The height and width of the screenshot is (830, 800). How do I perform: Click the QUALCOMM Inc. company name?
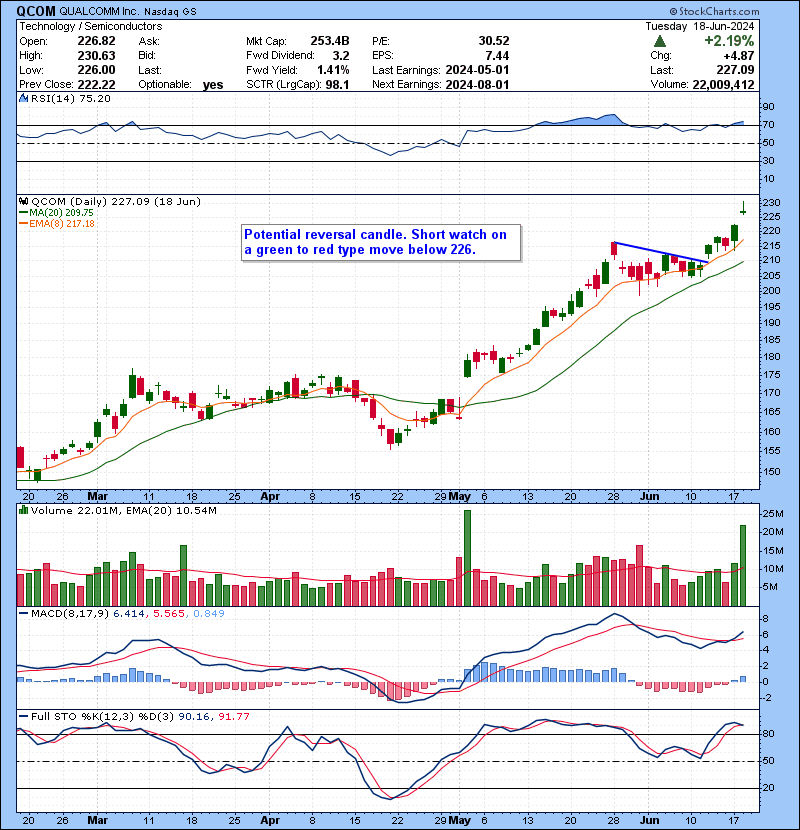click(98, 11)
